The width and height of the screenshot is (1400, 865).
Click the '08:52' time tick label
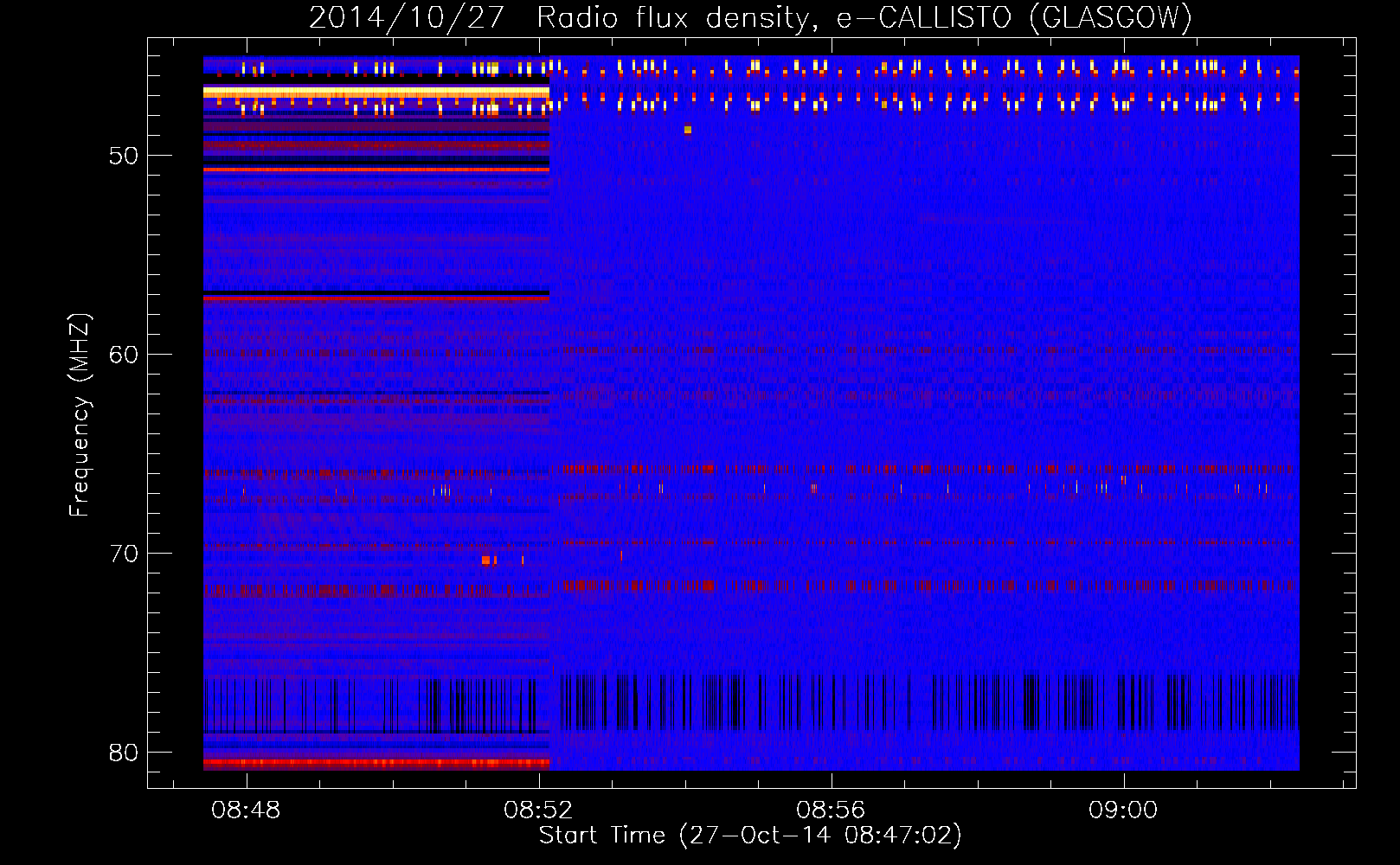coord(538,810)
